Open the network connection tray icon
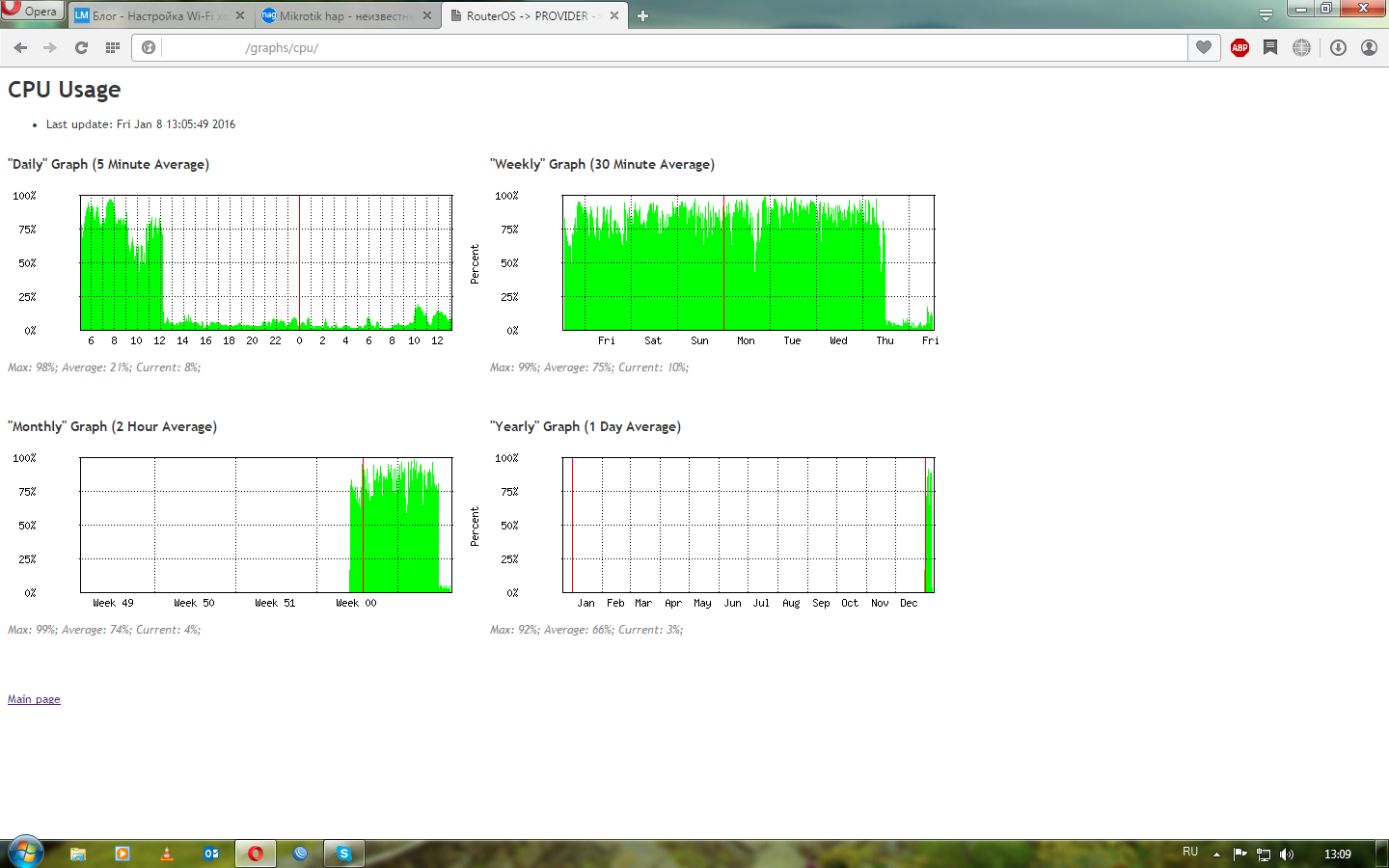1389x868 pixels. (1264, 854)
